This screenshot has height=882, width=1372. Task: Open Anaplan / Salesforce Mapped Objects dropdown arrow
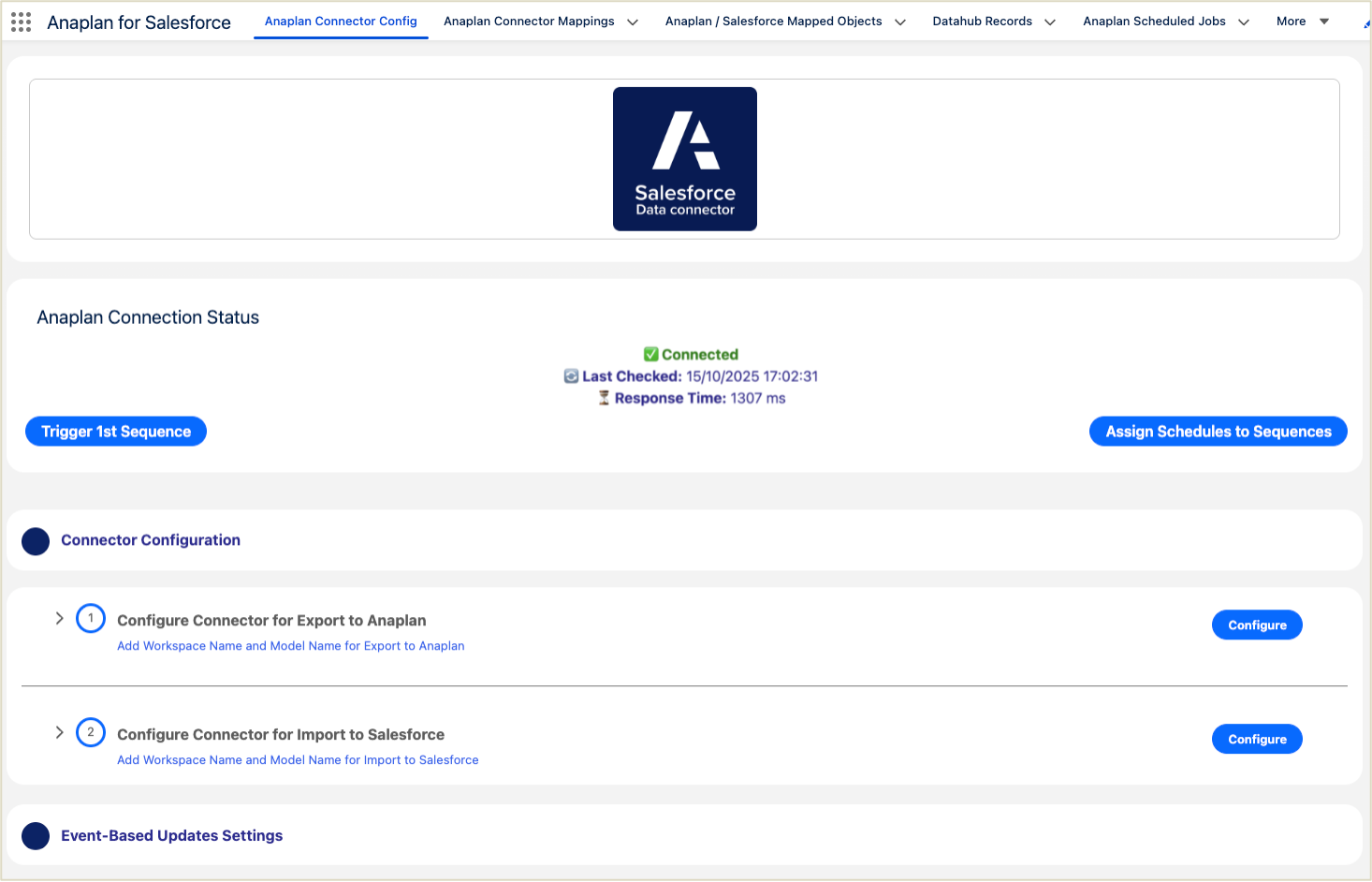click(x=900, y=22)
